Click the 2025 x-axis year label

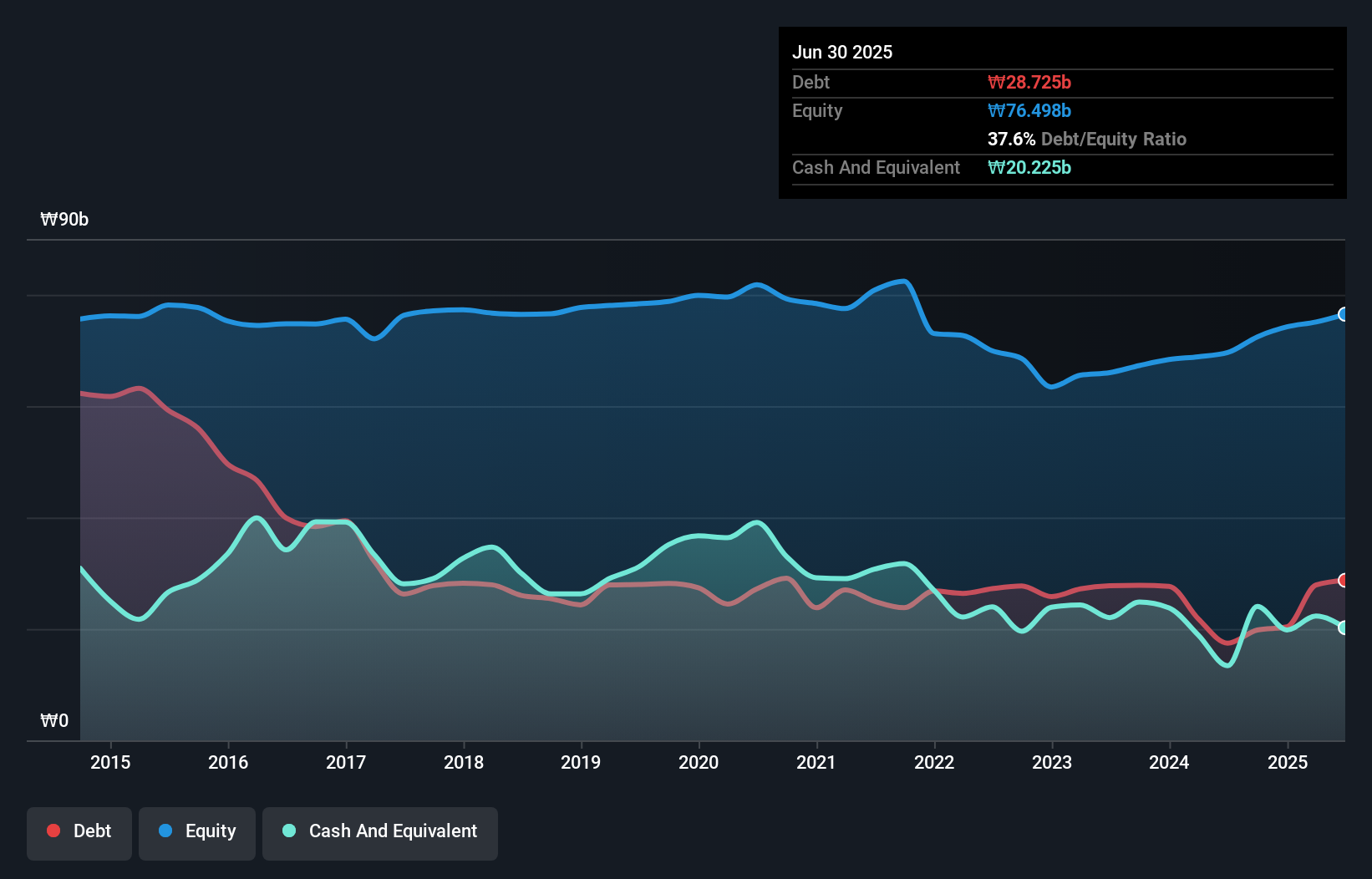[1288, 762]
